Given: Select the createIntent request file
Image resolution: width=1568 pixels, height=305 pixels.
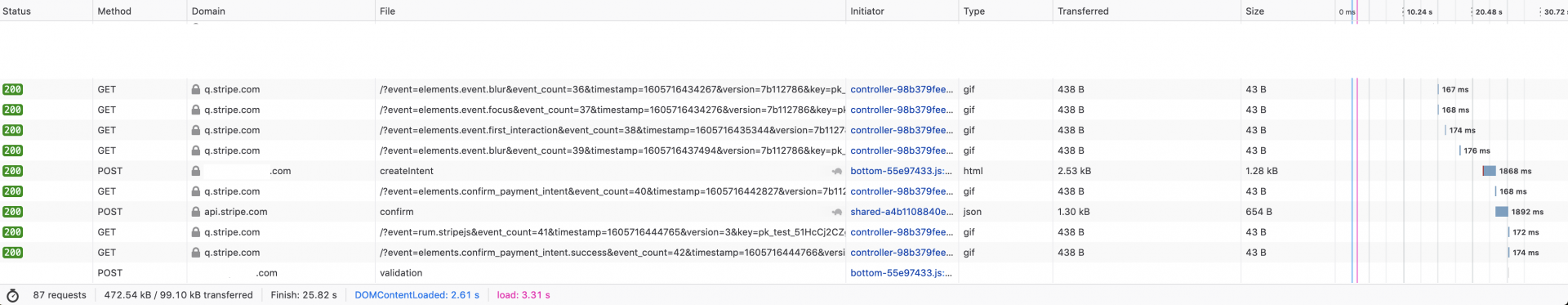Looking at the screenshot, I should (x=407, y=171).
